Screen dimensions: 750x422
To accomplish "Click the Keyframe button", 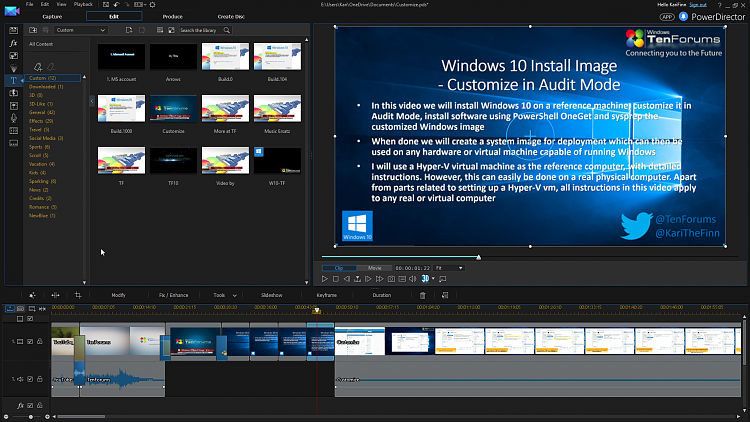I will tap(327, 295).
